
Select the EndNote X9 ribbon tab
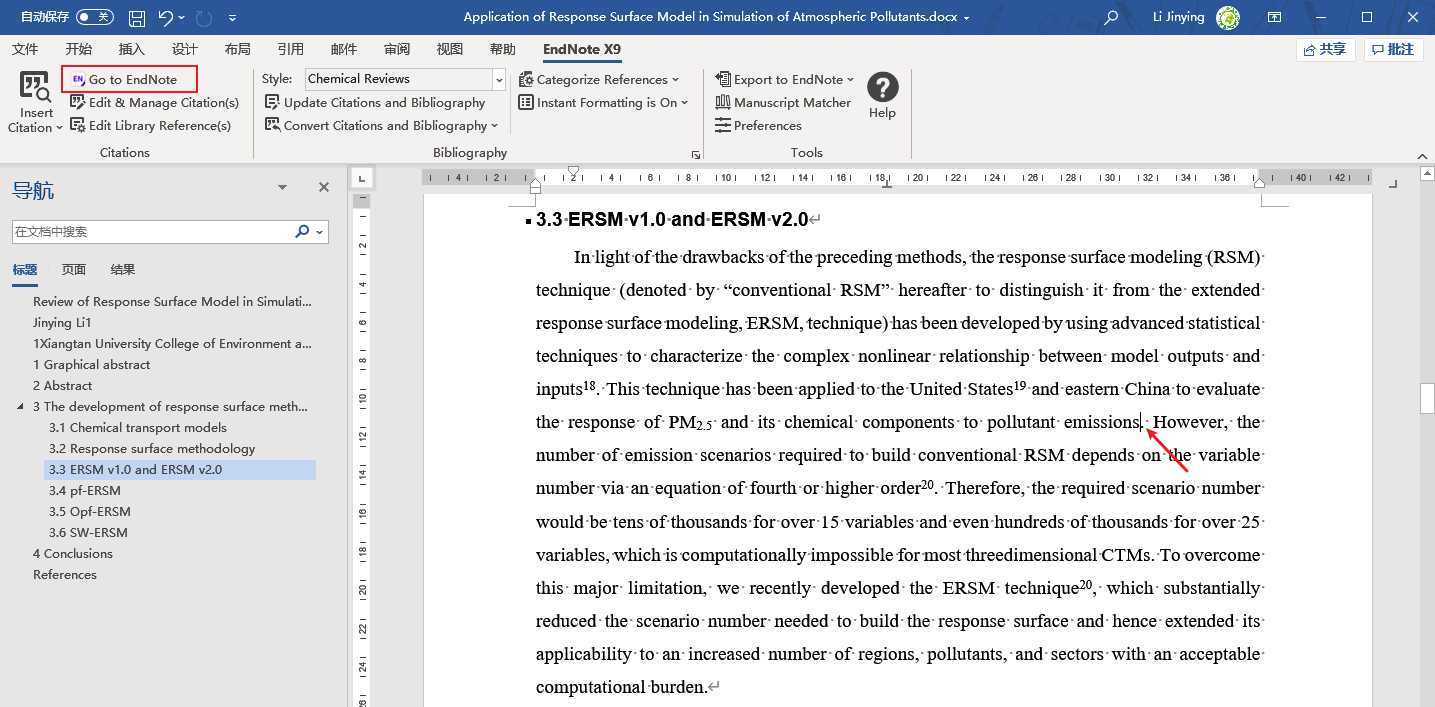(581, 49)
